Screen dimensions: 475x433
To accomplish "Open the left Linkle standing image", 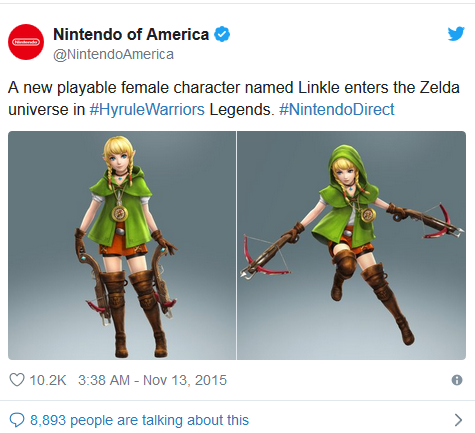I will (122, 245).
